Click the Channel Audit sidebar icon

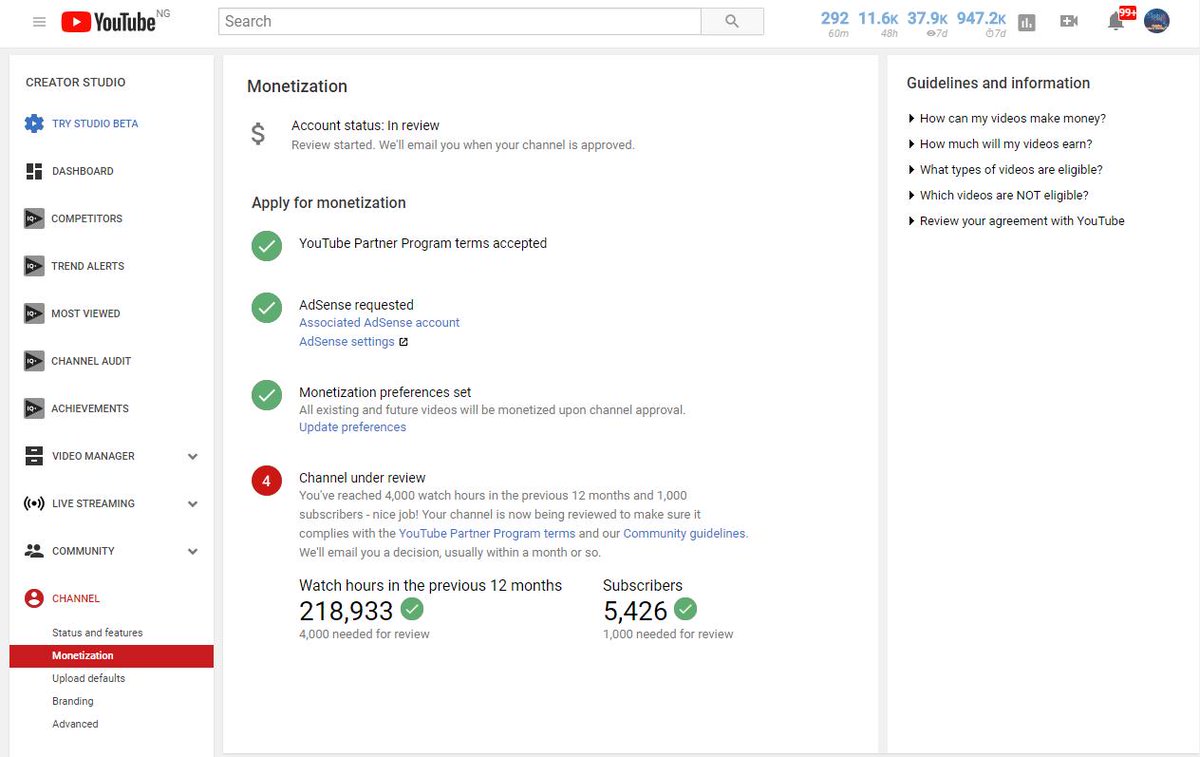click(x=34, y=361)
